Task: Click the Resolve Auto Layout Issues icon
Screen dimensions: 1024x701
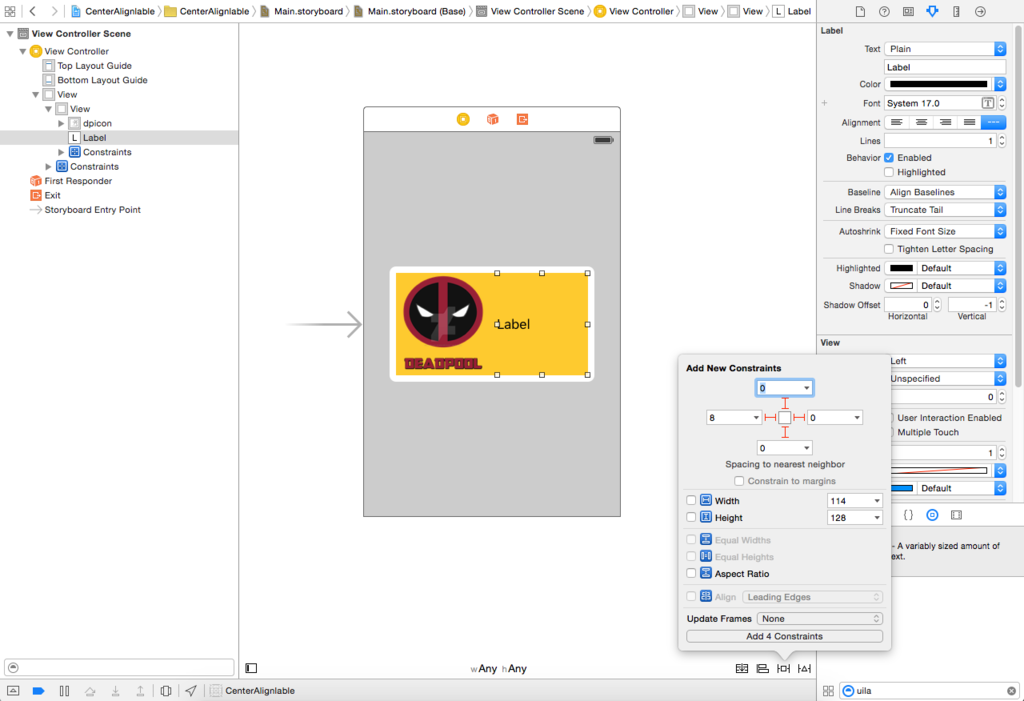Action: (x=805, y=668)
